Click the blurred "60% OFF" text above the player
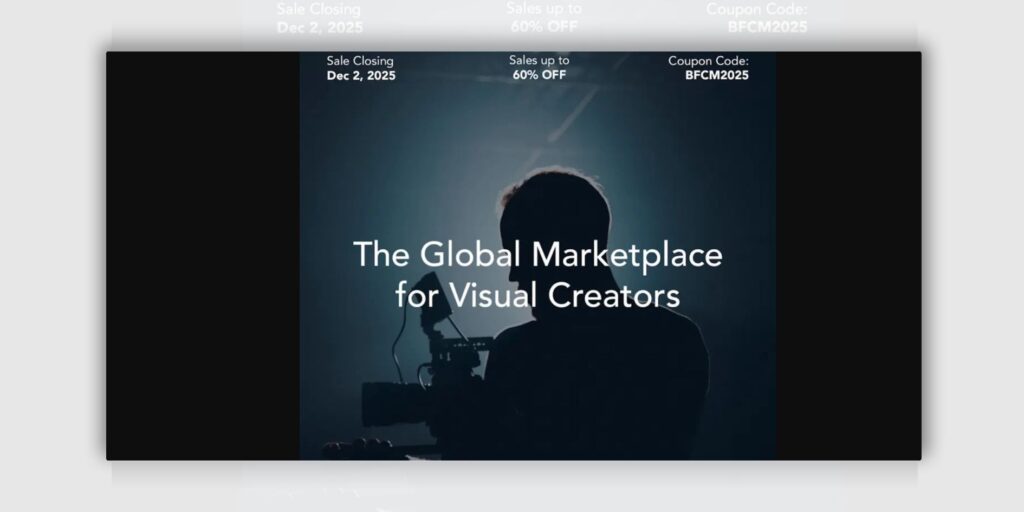The width and height of the screenshot is (1024, 512). pyautogui.click(x=543, y=26)
